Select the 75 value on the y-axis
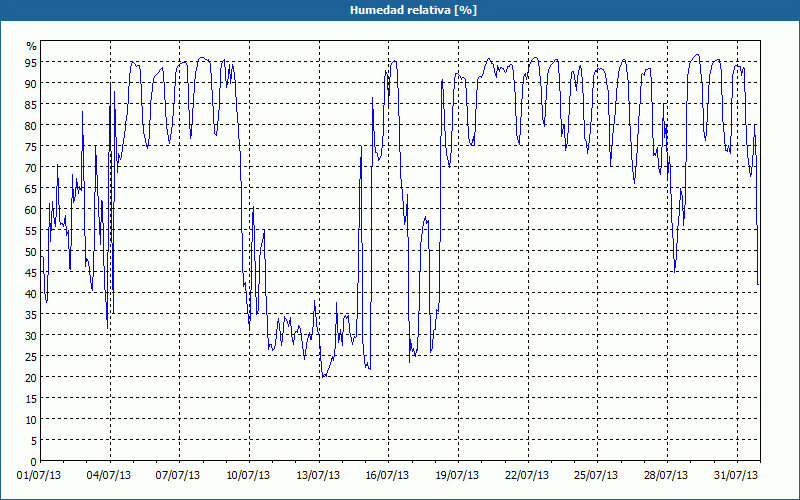 pyautogui.click(x=31, y=146)
